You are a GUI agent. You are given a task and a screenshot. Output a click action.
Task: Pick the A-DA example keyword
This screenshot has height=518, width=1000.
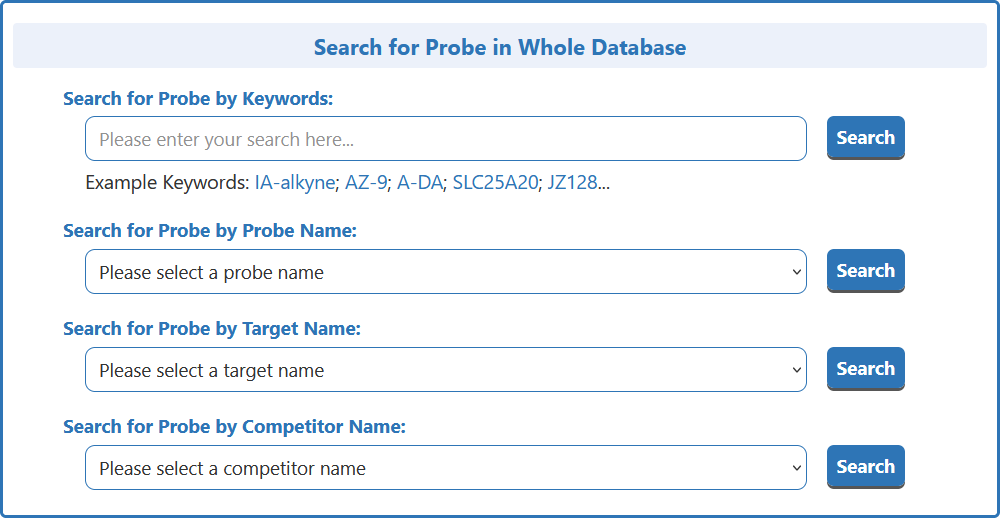pos(420,183)
